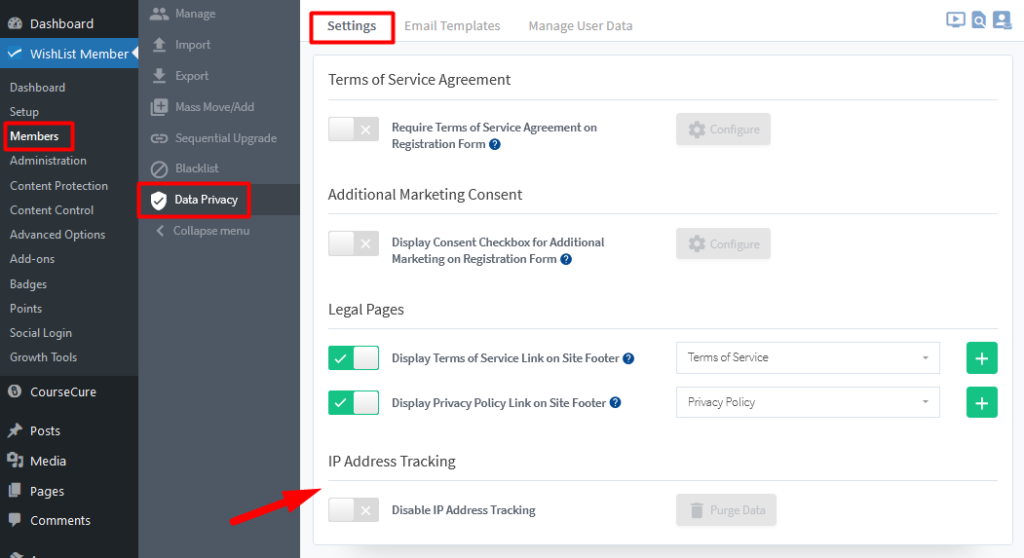Click the search help icon at top right
1024x558 pixels.
pos(978,20)
